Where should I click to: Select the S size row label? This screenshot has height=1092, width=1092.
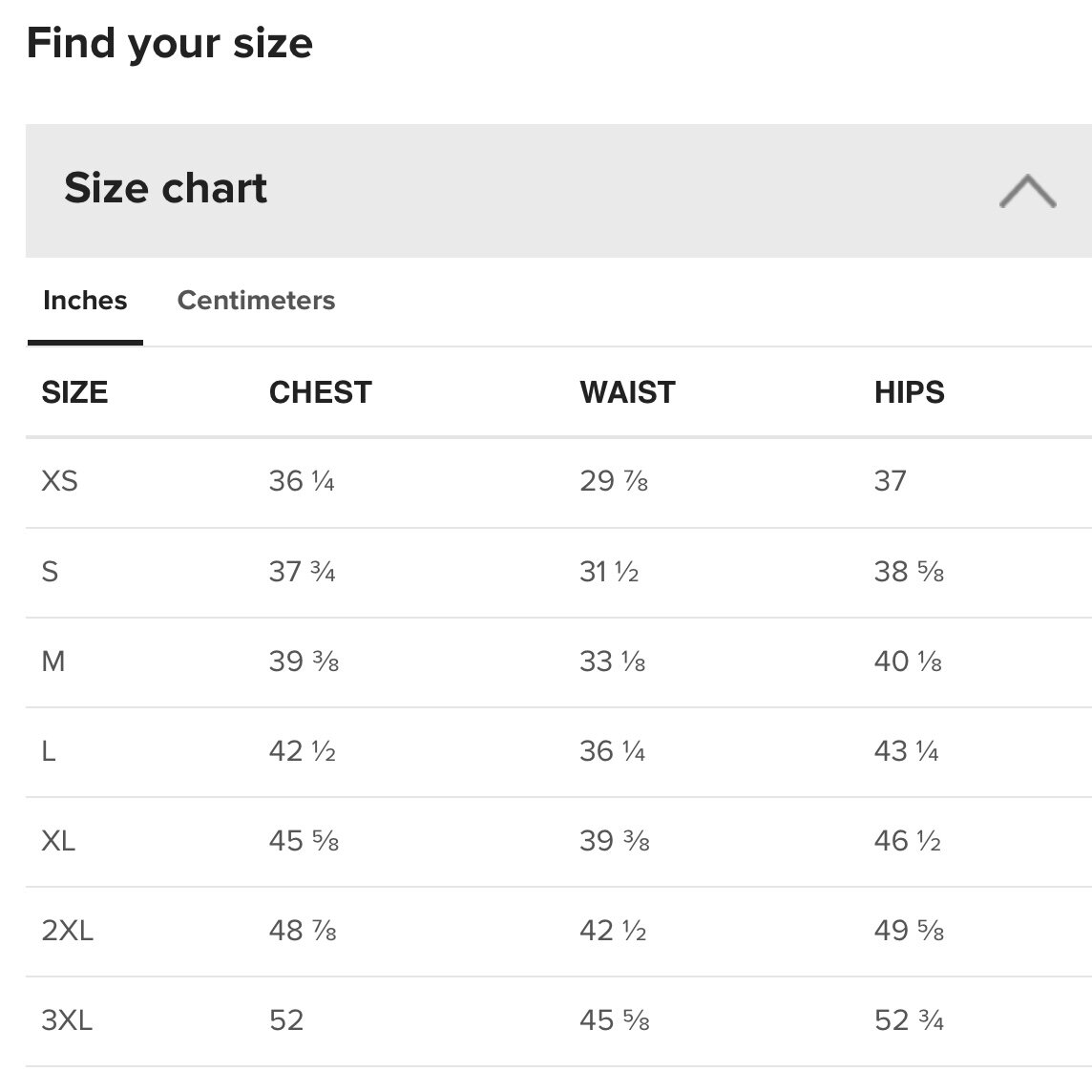(x=50, y=572)
